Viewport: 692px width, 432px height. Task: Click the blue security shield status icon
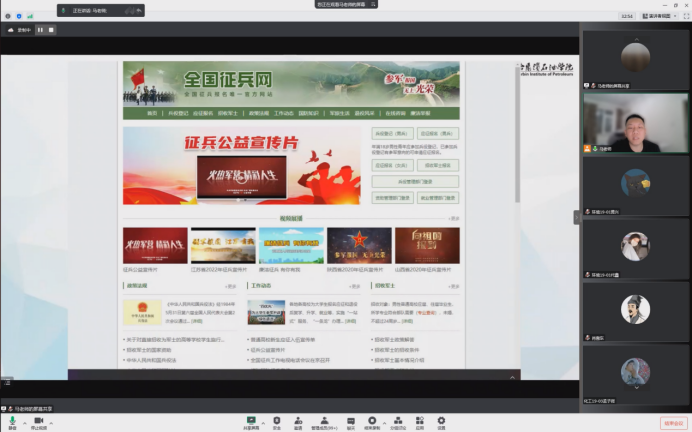(19, 16)
